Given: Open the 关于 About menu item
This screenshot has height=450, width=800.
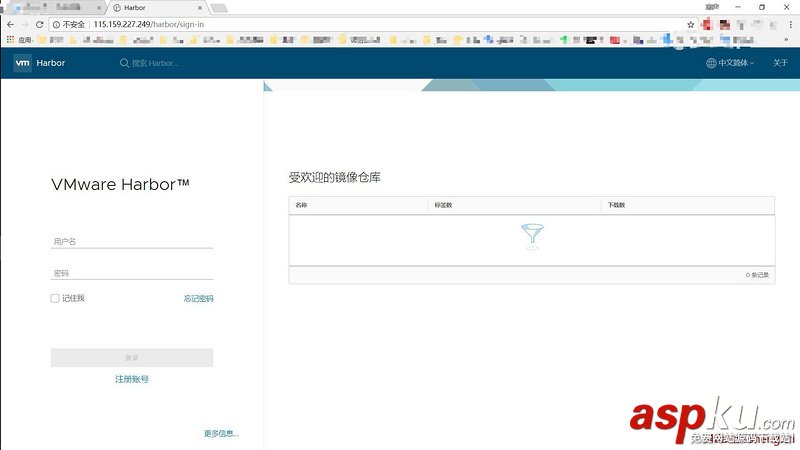Looking at the screenshot, I should tap(780, 63).
